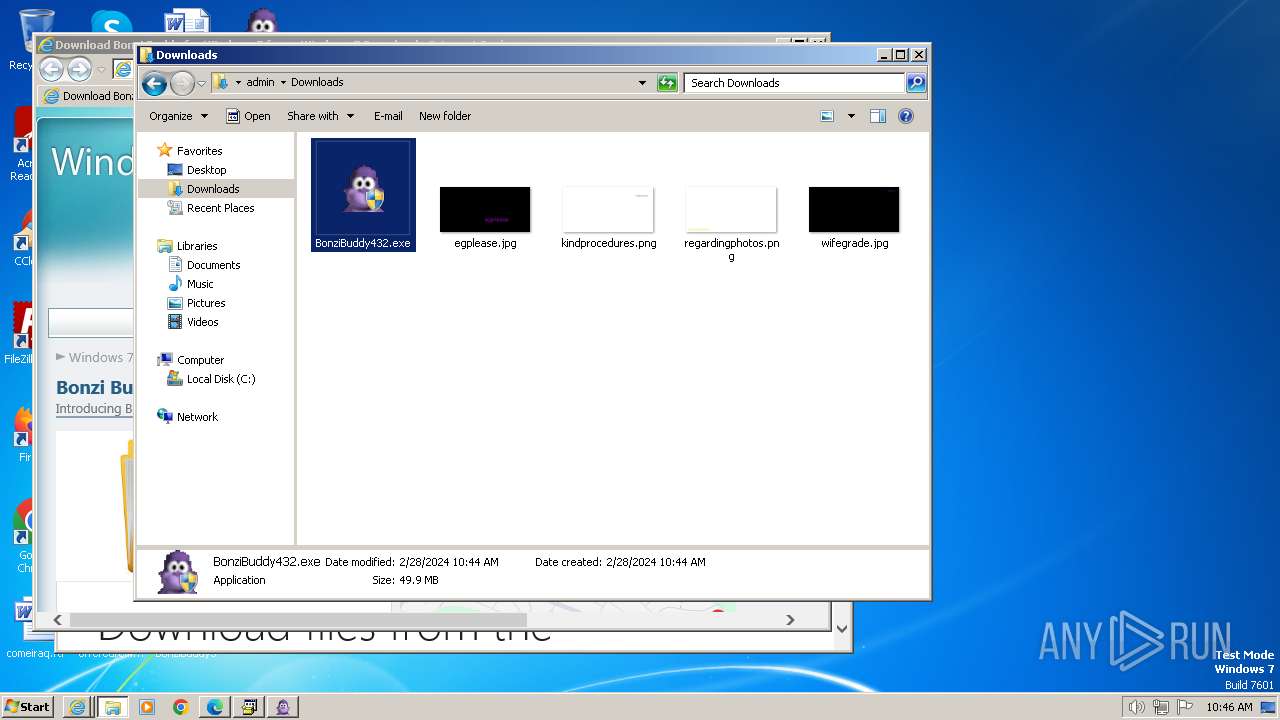Open the view options dropdown arrow
The width and height of the screenshot is (1280, 720).
click(x=851, y=116)
